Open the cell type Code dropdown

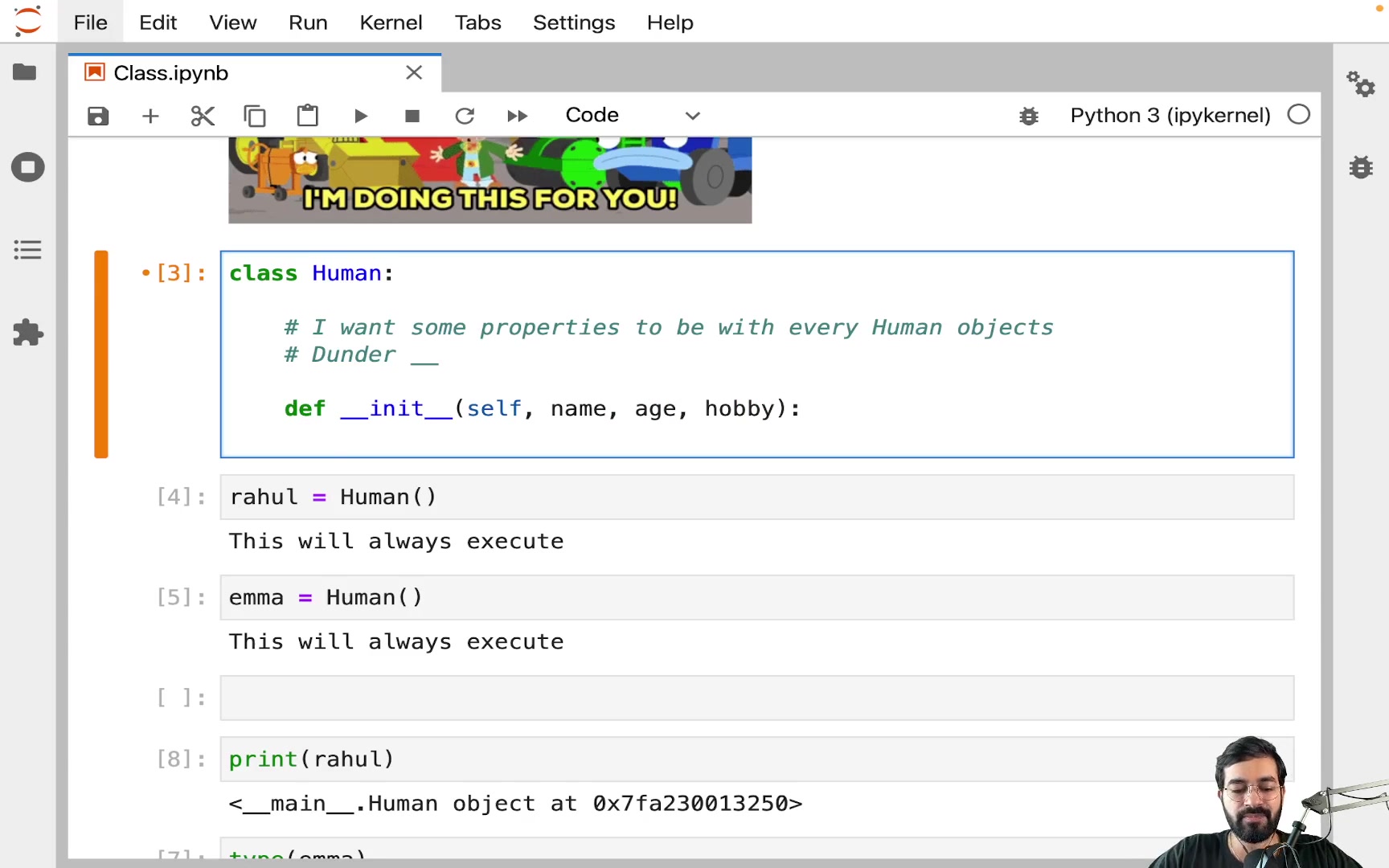click(633, 115)
